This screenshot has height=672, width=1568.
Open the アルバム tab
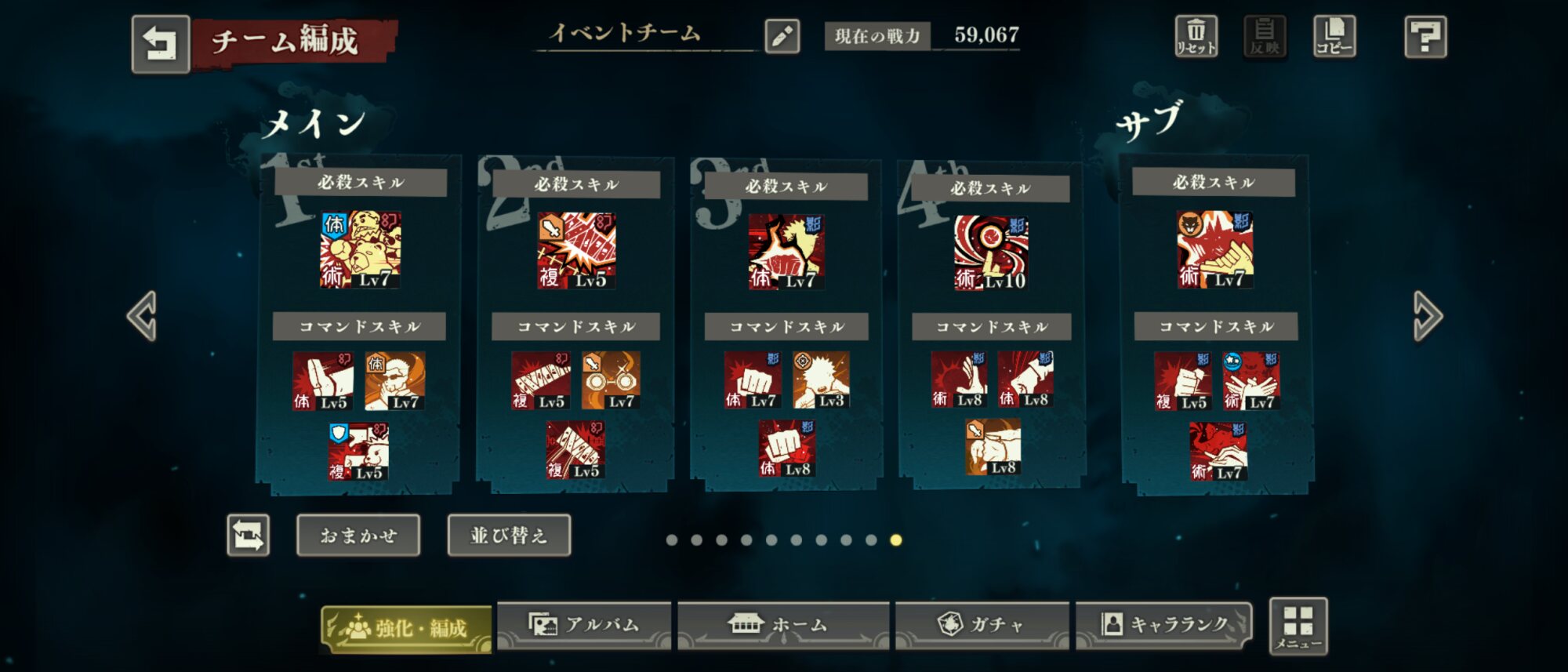coord(585,625)
